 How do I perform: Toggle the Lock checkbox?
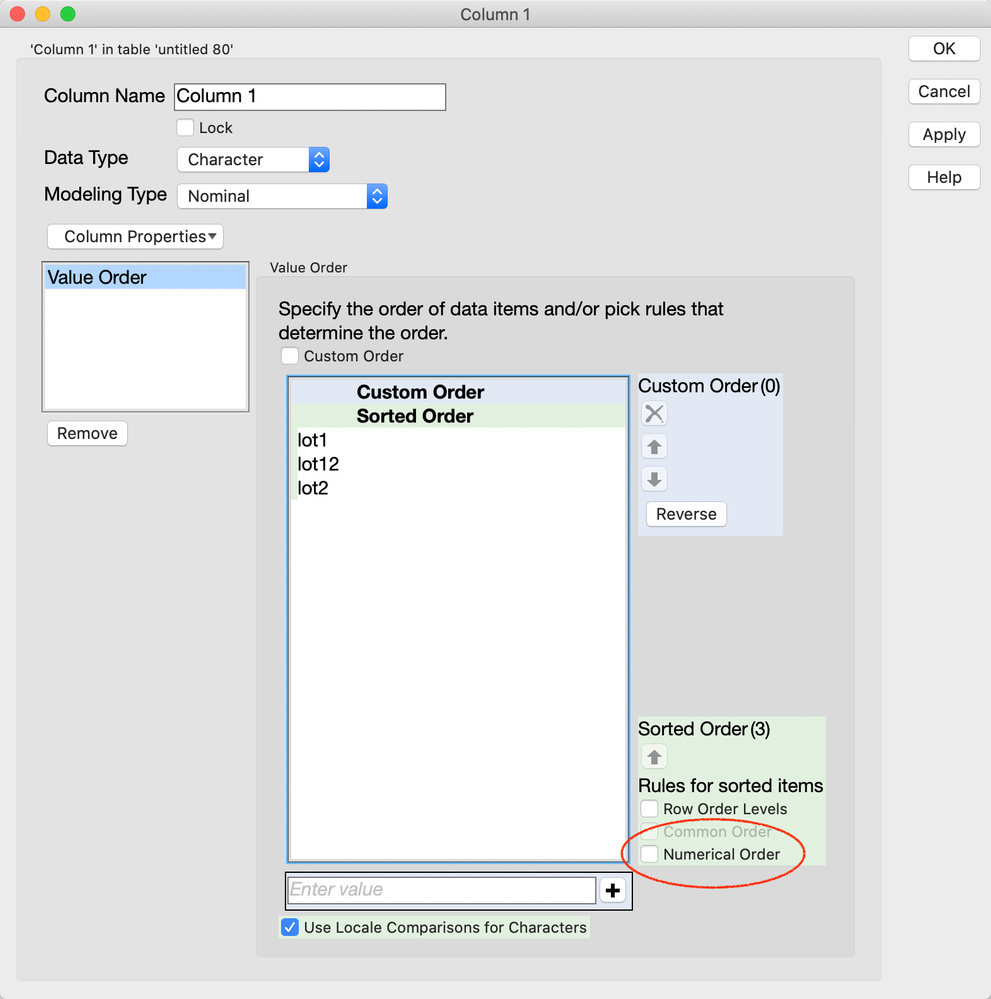pyautogui.click(x=185, y=127)
